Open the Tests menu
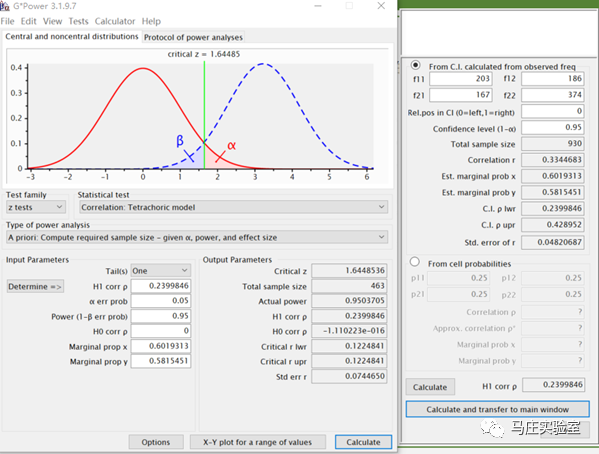The width and height of the screenshot is (599, 454). coord(78,21)
